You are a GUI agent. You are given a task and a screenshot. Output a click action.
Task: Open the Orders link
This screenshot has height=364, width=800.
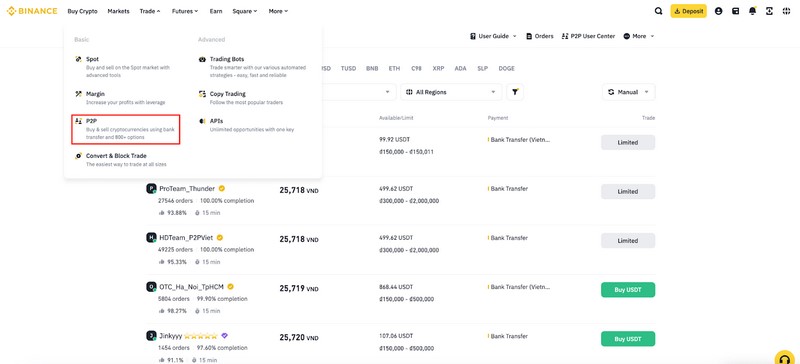tap(540, 36)
